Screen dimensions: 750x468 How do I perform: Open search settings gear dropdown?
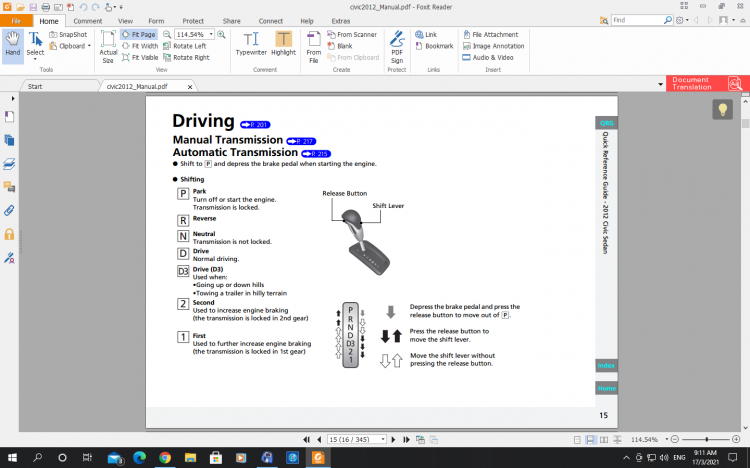coord(682,20)
